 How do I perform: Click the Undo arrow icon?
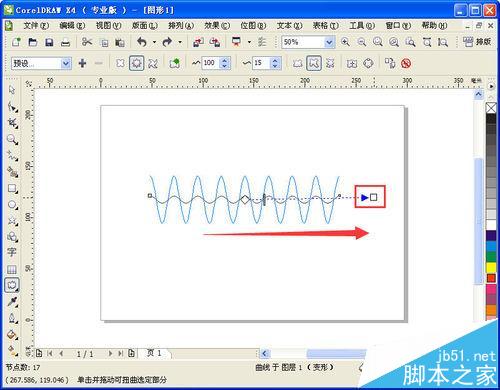coord(142,42)
